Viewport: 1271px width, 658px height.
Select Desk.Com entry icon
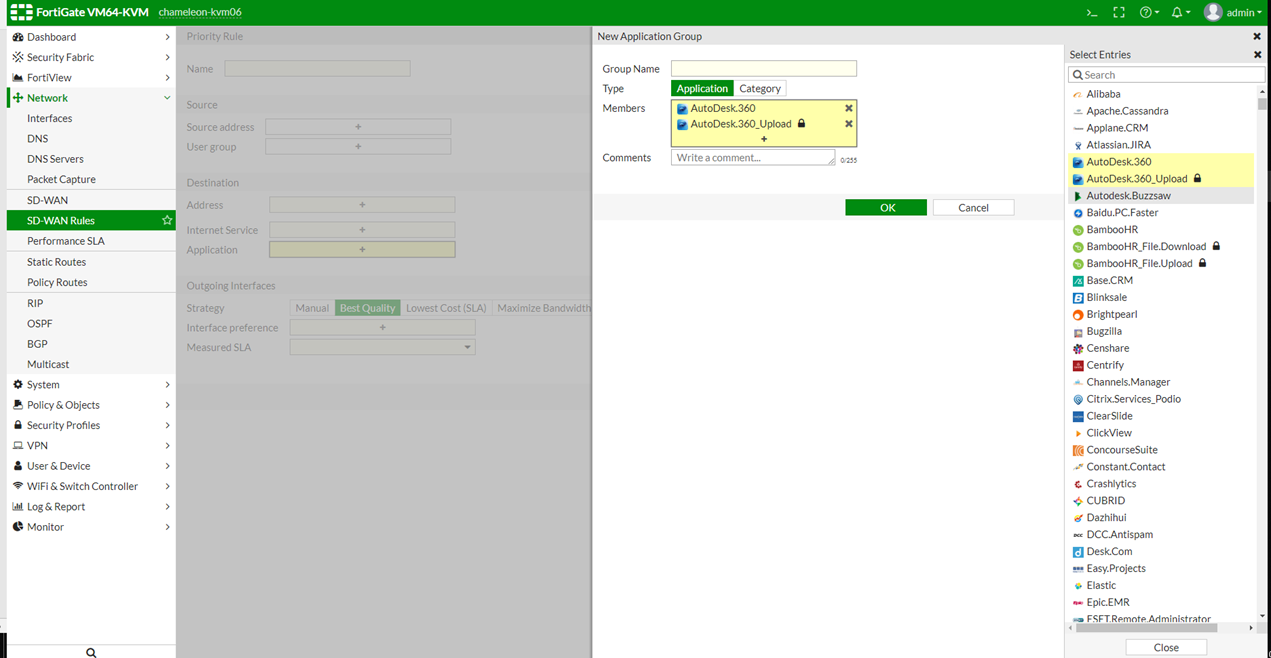[1078, 552]
